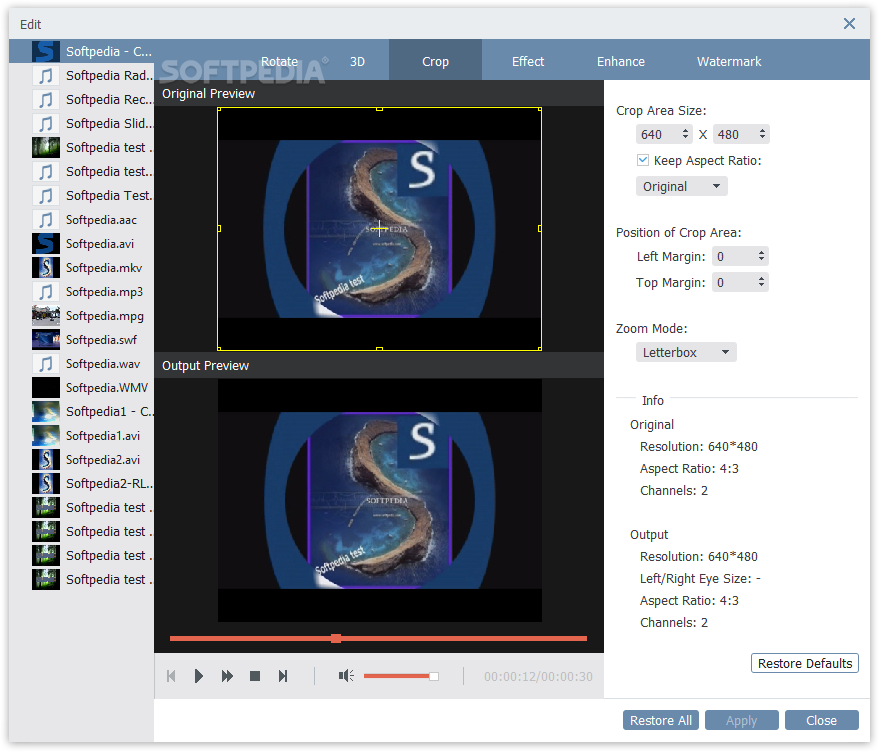Click the Close button

[x=822, y=721]
